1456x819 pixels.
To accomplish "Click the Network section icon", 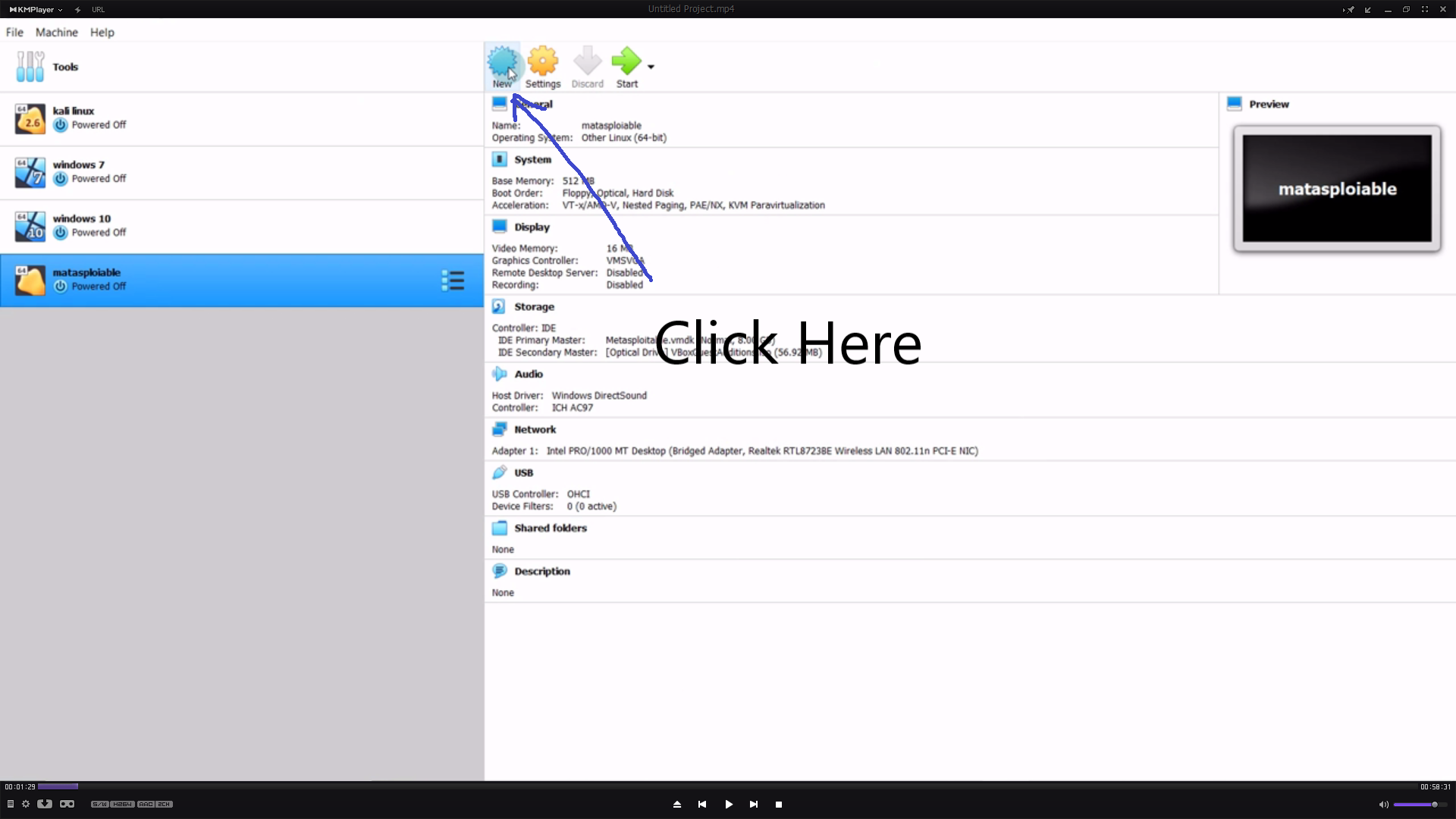I will click(x=499, y=429).
